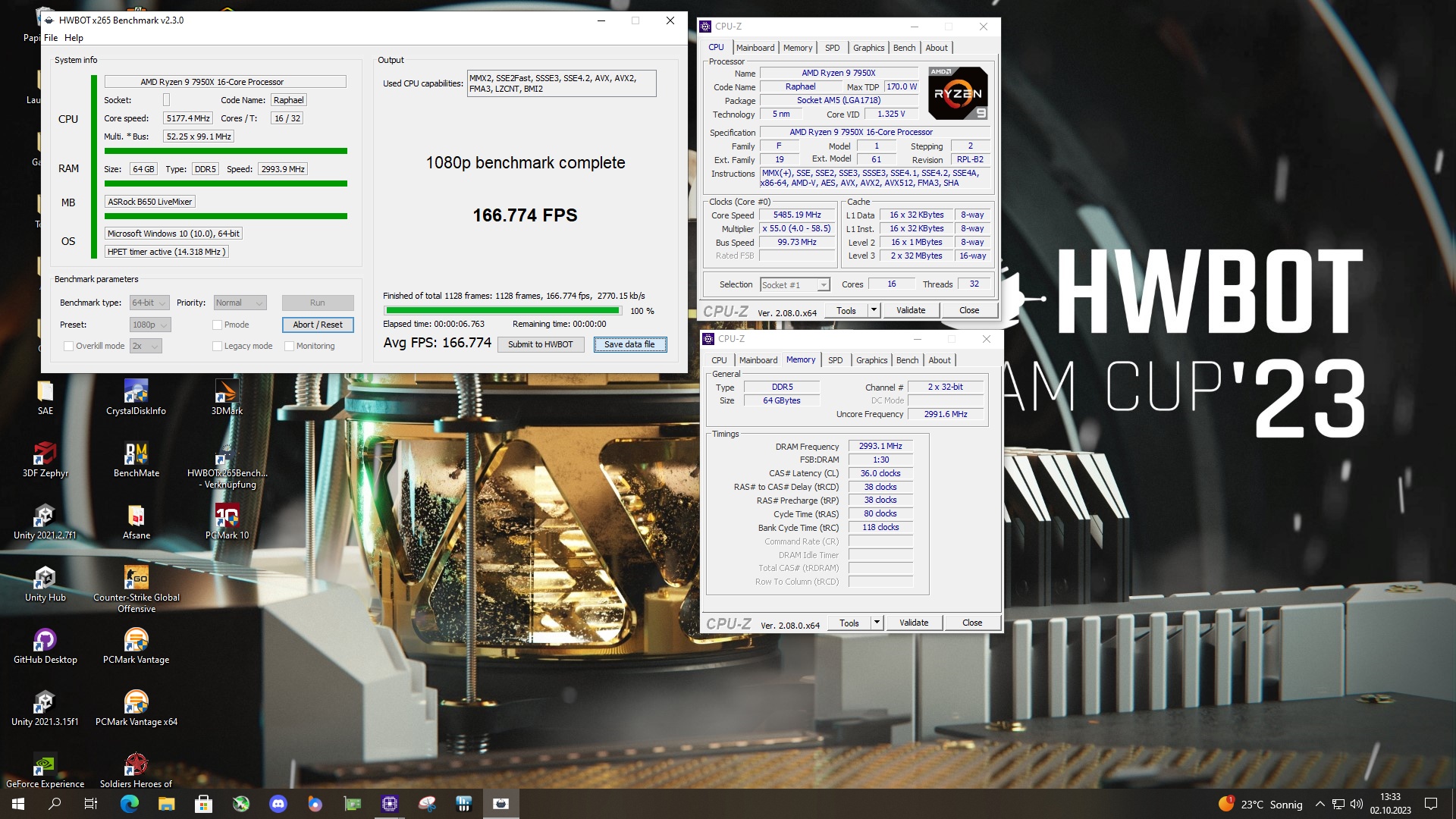This screenshot has width=1456, height=819.
Task: Toggle the Socket checkbox in System info
Action: point(166,100)
